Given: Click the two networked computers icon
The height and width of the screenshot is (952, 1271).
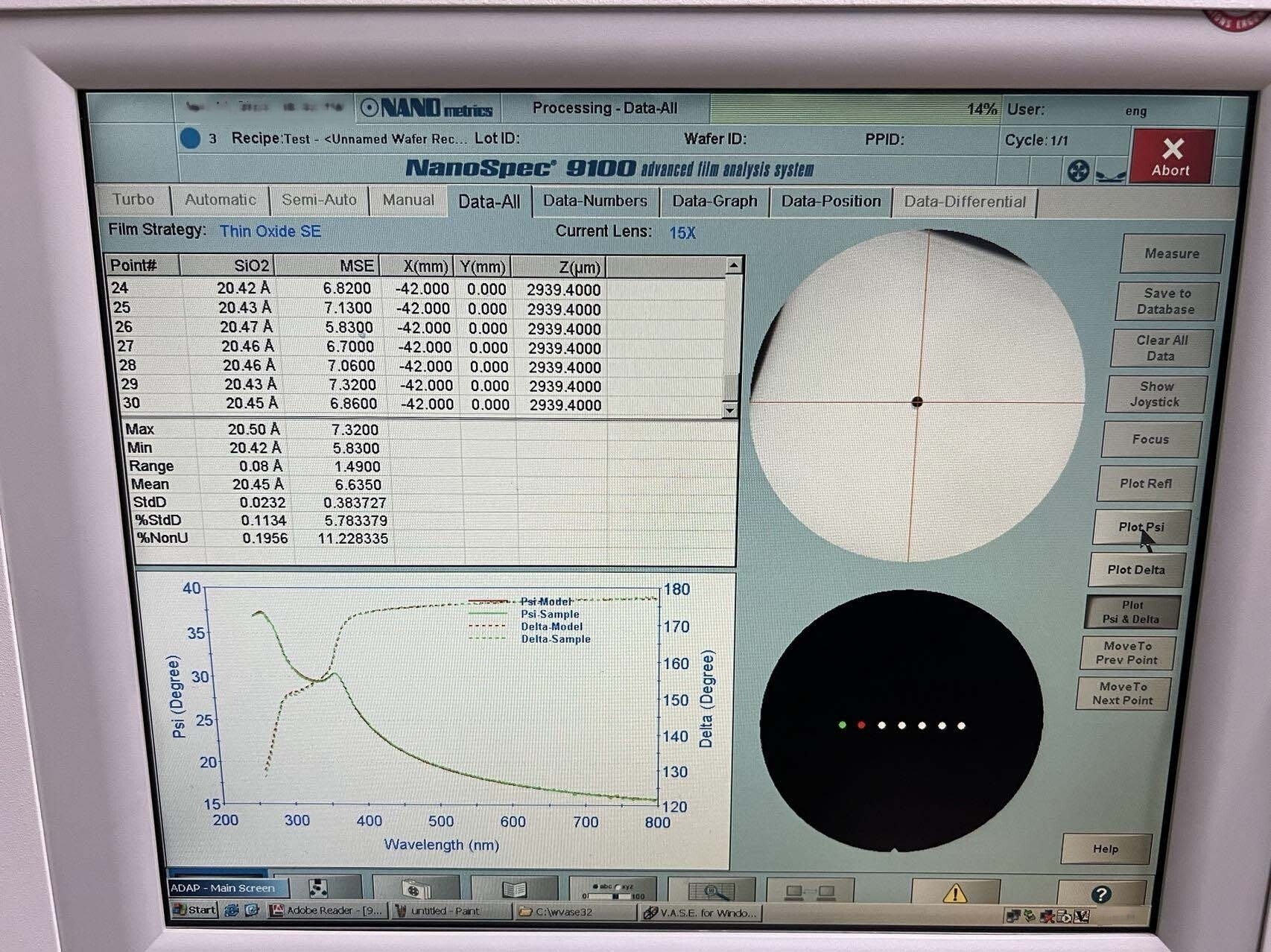Looking at the screenshot, I should pyautogui.click(x=810, y=892).
